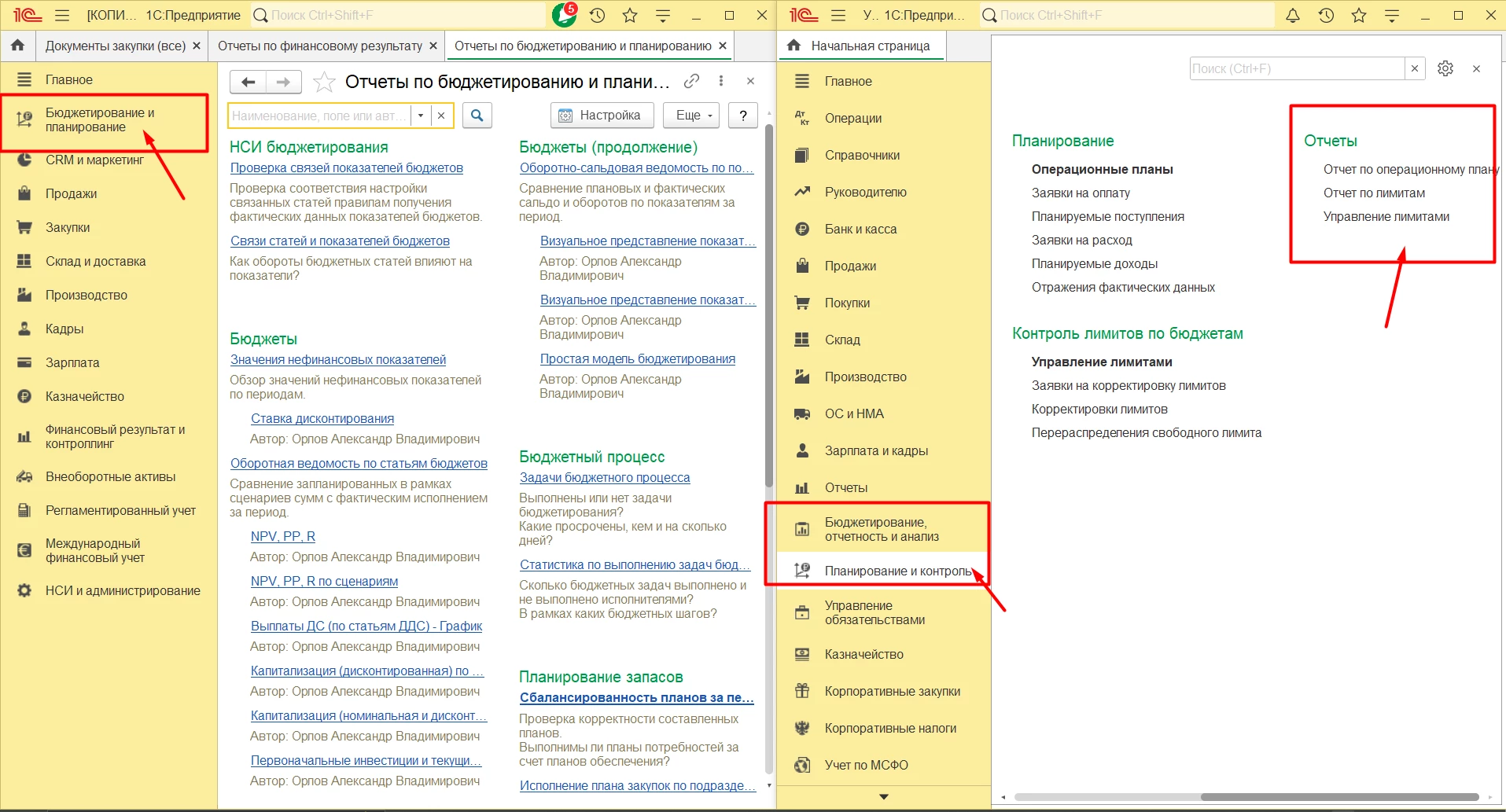The height and width of the screenshot is (812, 1506).
Task: Open main menu hamburger in left window
Action: pos(63,15)
